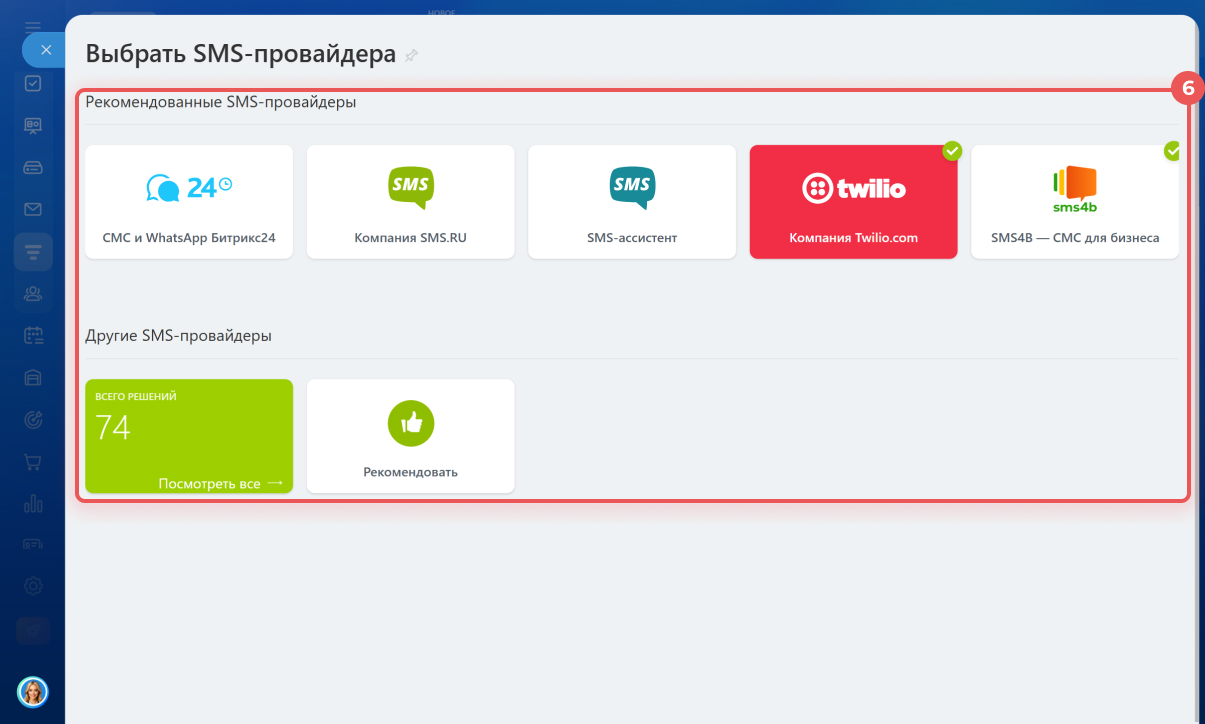
Task: Open the contacts people icon in sidebar
Action: click(x=33, y=294)
